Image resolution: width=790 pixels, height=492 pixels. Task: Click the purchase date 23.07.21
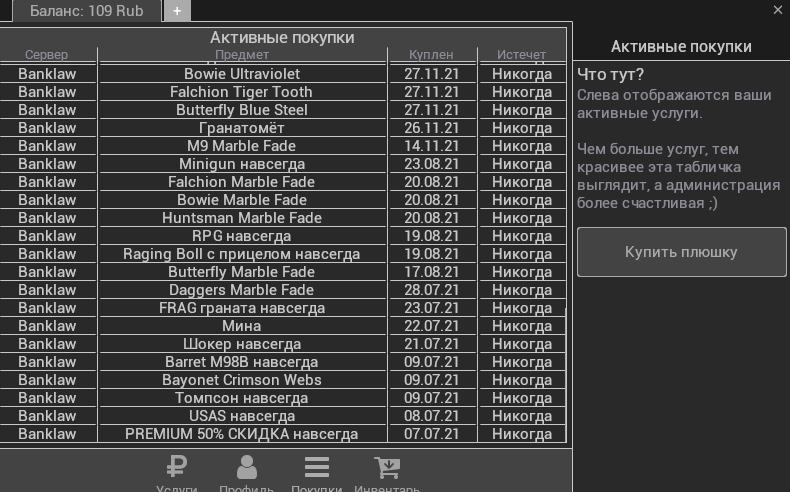tap(432, 308)
